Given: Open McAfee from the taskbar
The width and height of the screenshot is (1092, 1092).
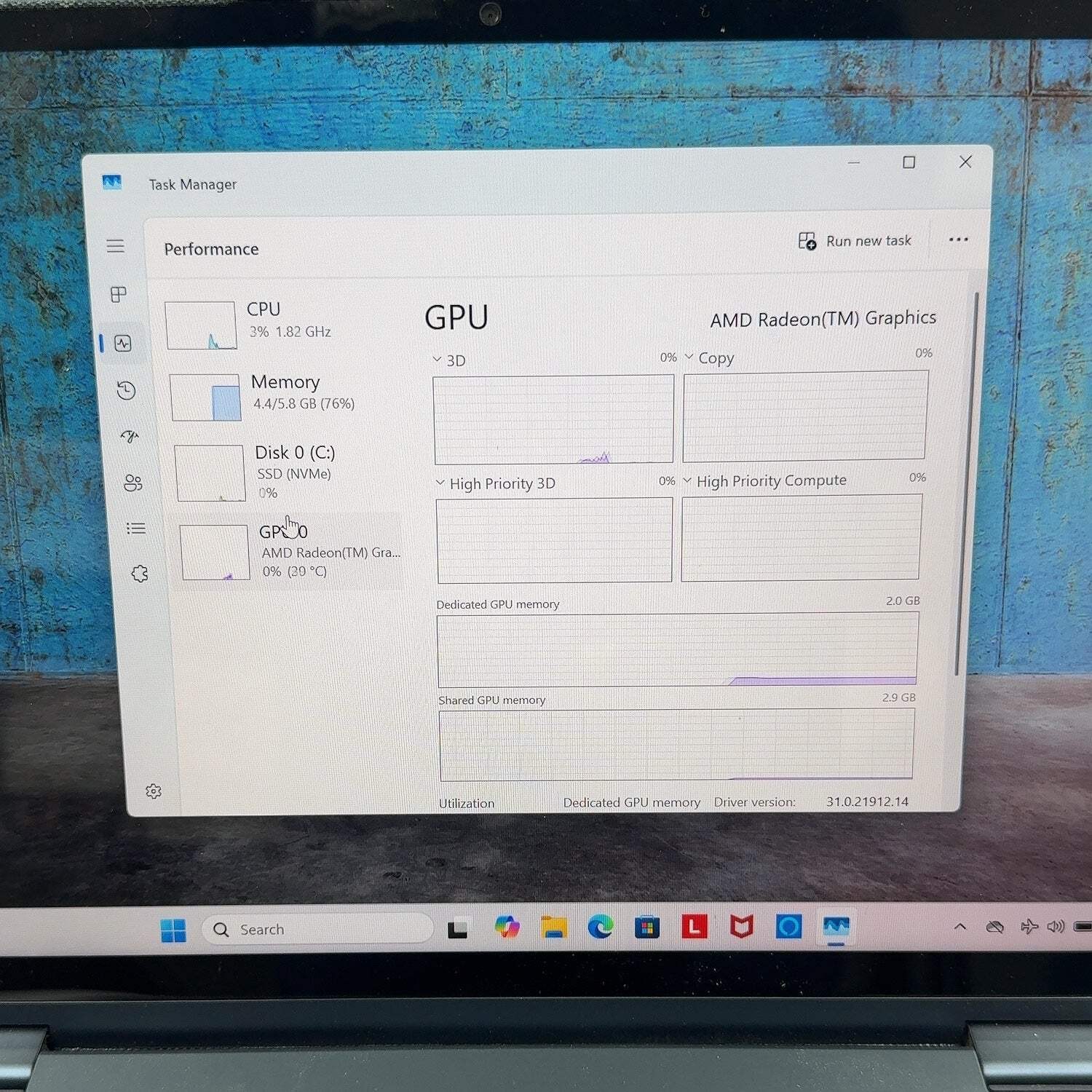Looking at the screenshot, I should coord(741,927).
